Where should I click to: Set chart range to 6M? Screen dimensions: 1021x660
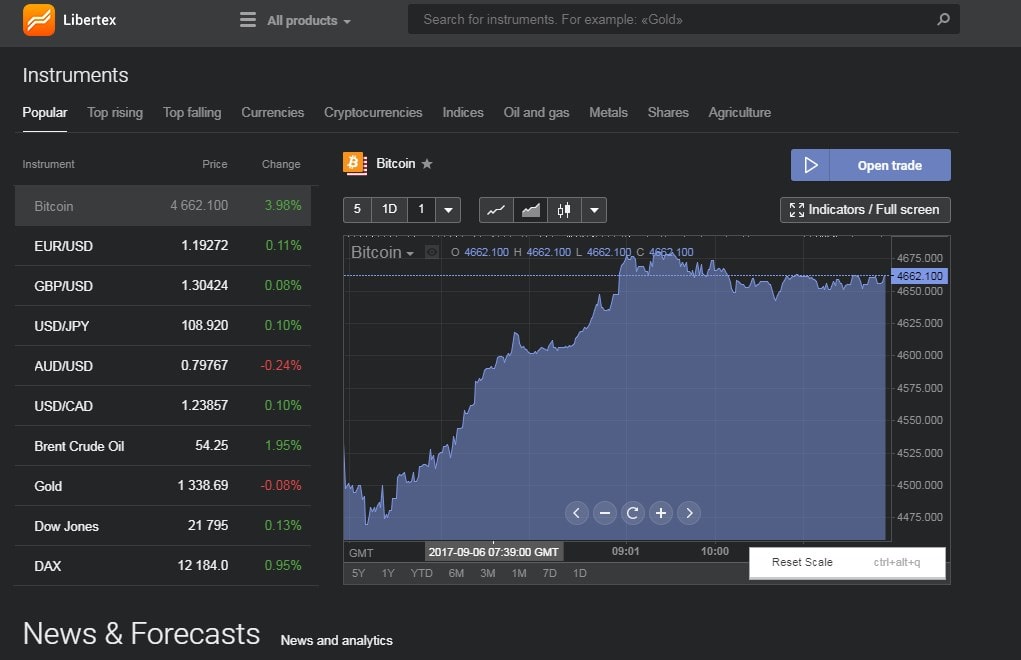click(456, 573)
